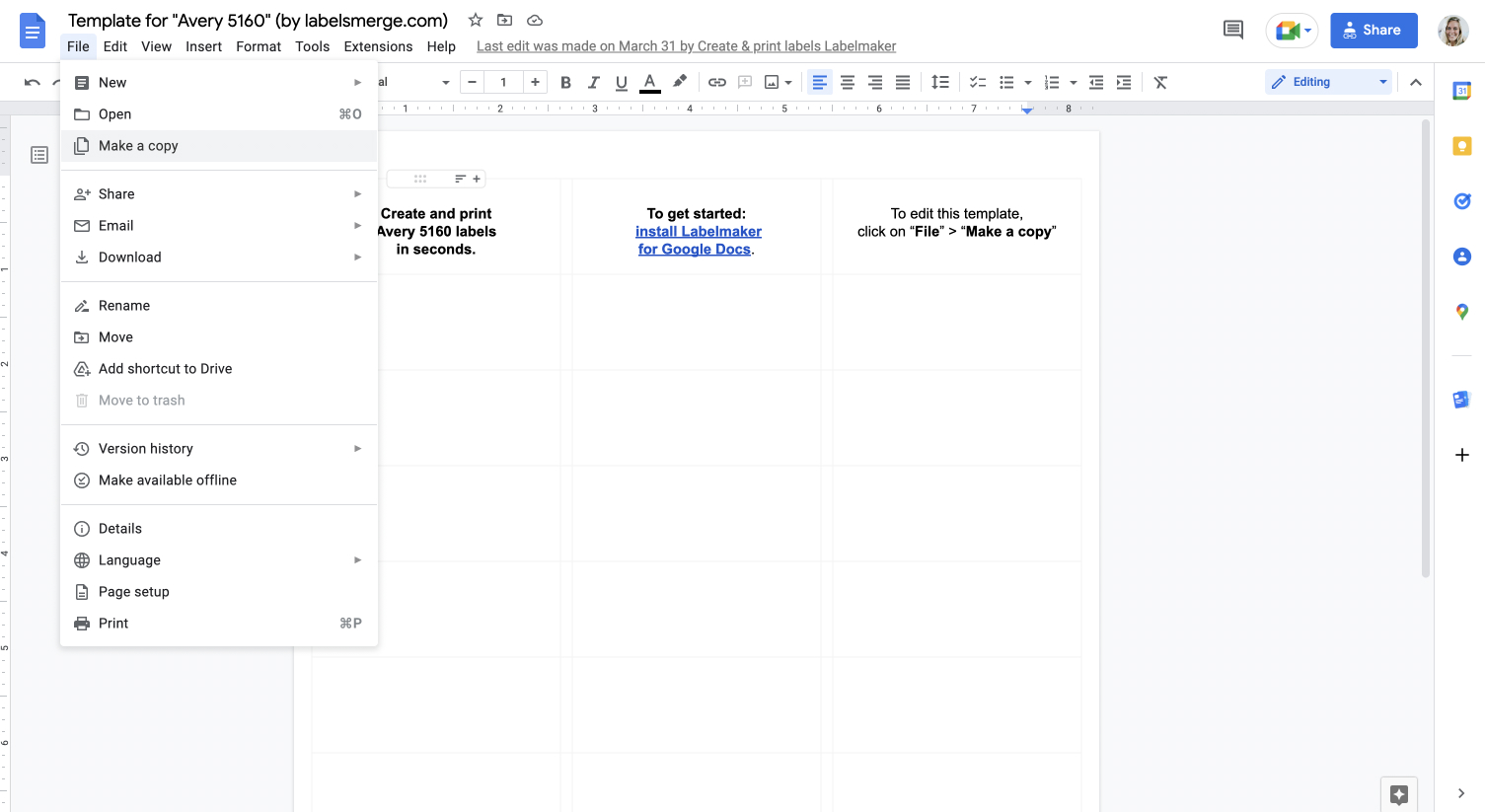This screenshot has height=812, width=1485.
Task: Click the font size field
Action: (503, 83)
